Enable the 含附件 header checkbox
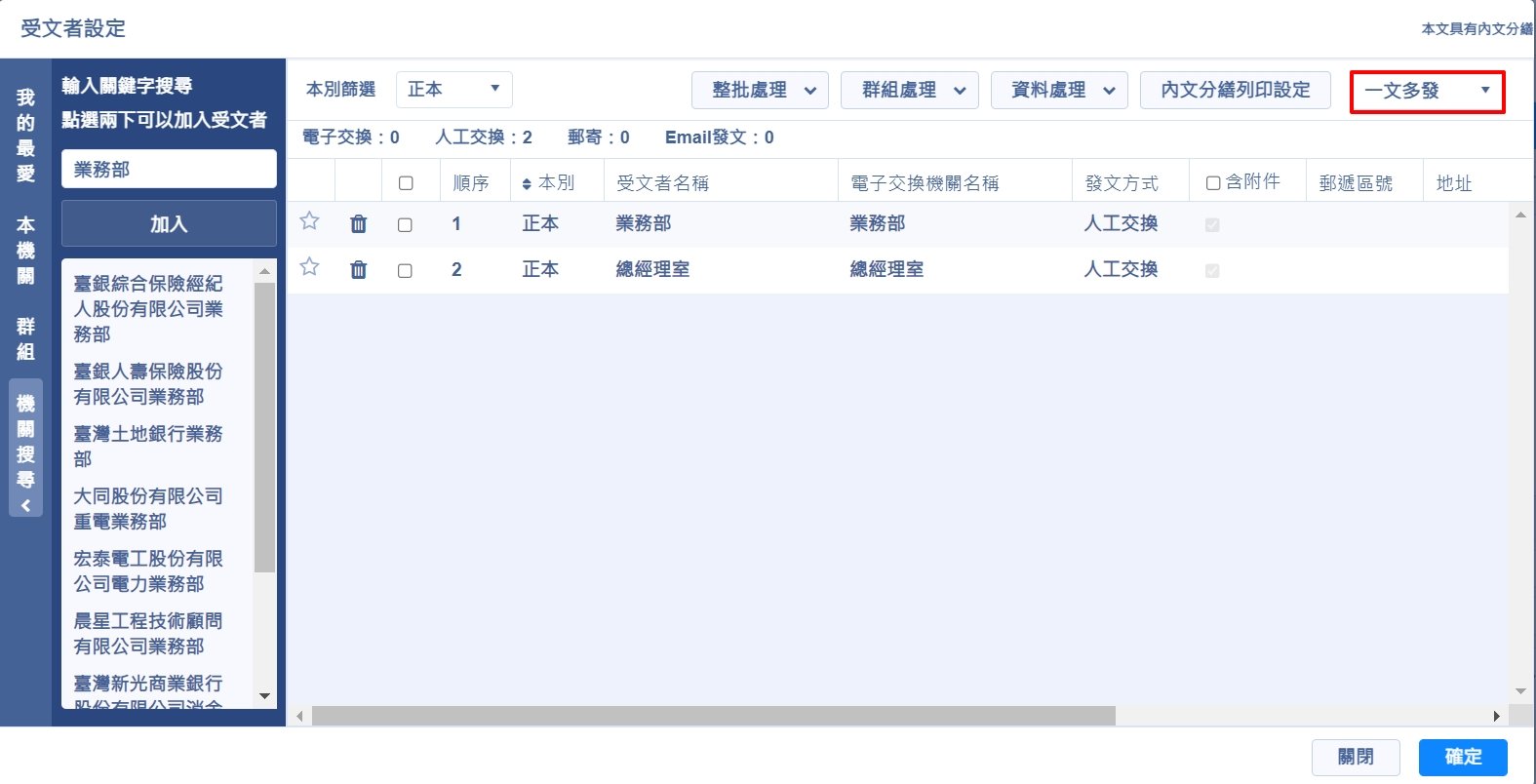1536x784 pixels. (x=1213, y=182)
